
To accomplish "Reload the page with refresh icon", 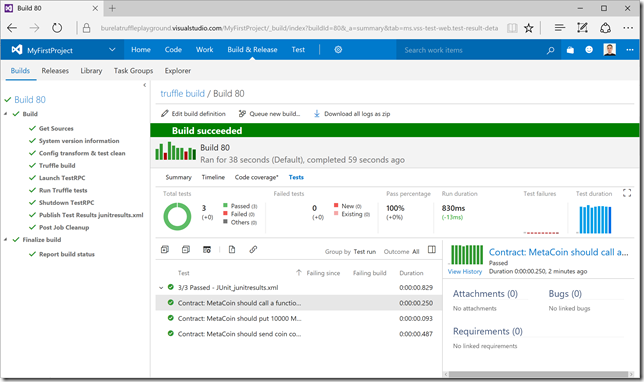I will pyautogui.click(x=57, y=28).
